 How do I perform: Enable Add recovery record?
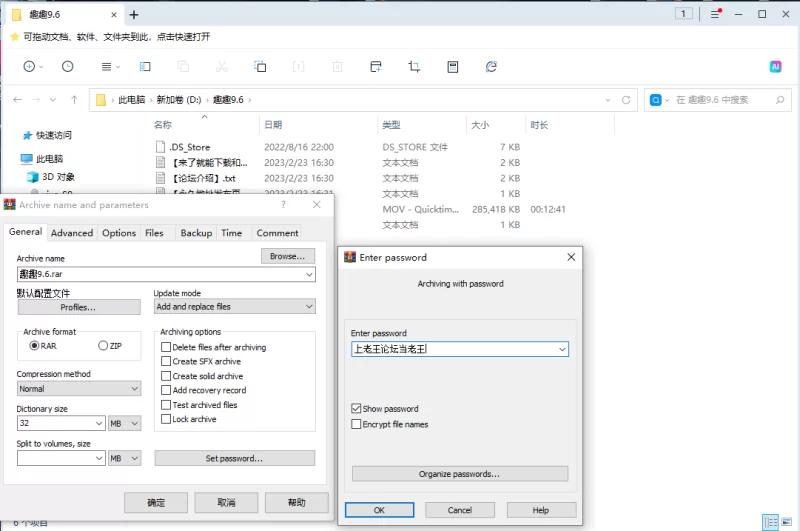[166, 390]
